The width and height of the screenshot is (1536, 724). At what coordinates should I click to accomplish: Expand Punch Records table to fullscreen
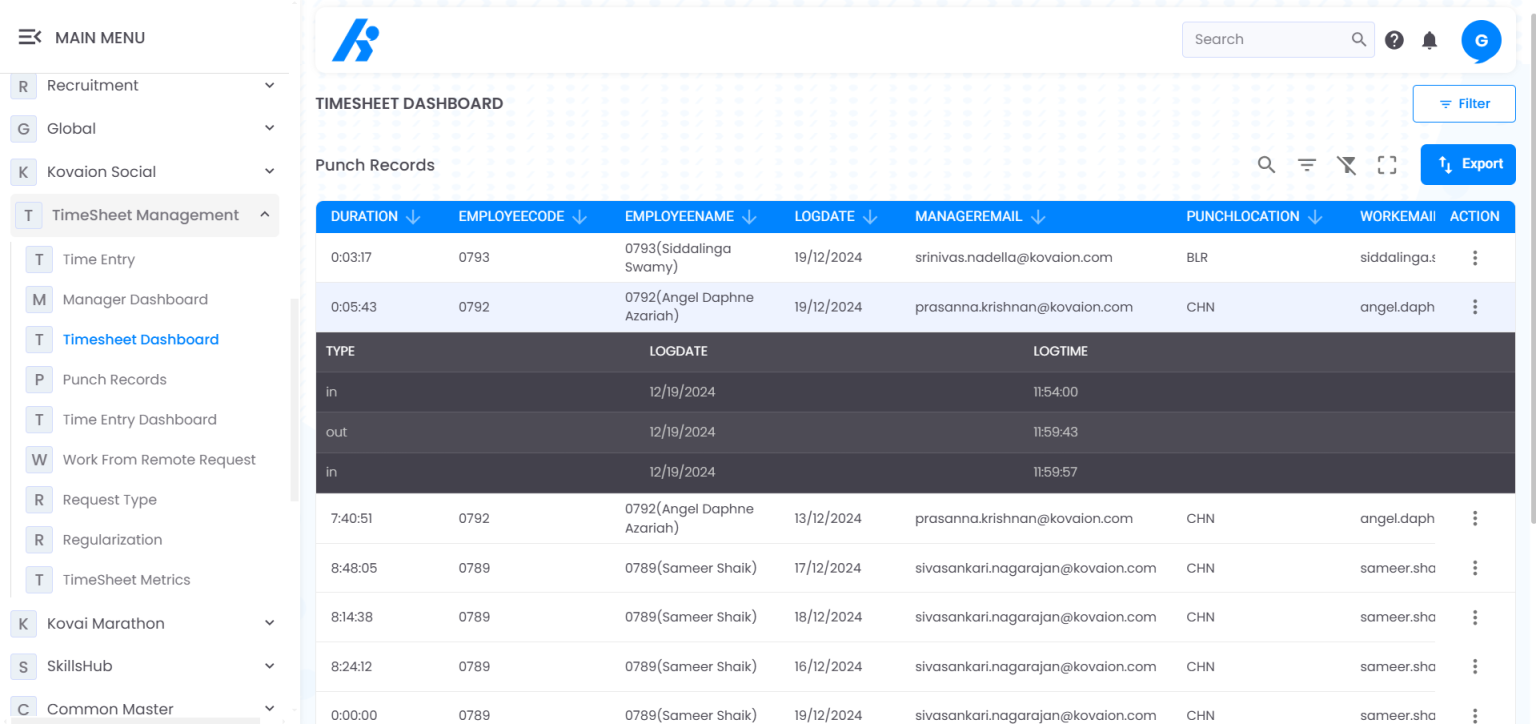coord(1386,164)
